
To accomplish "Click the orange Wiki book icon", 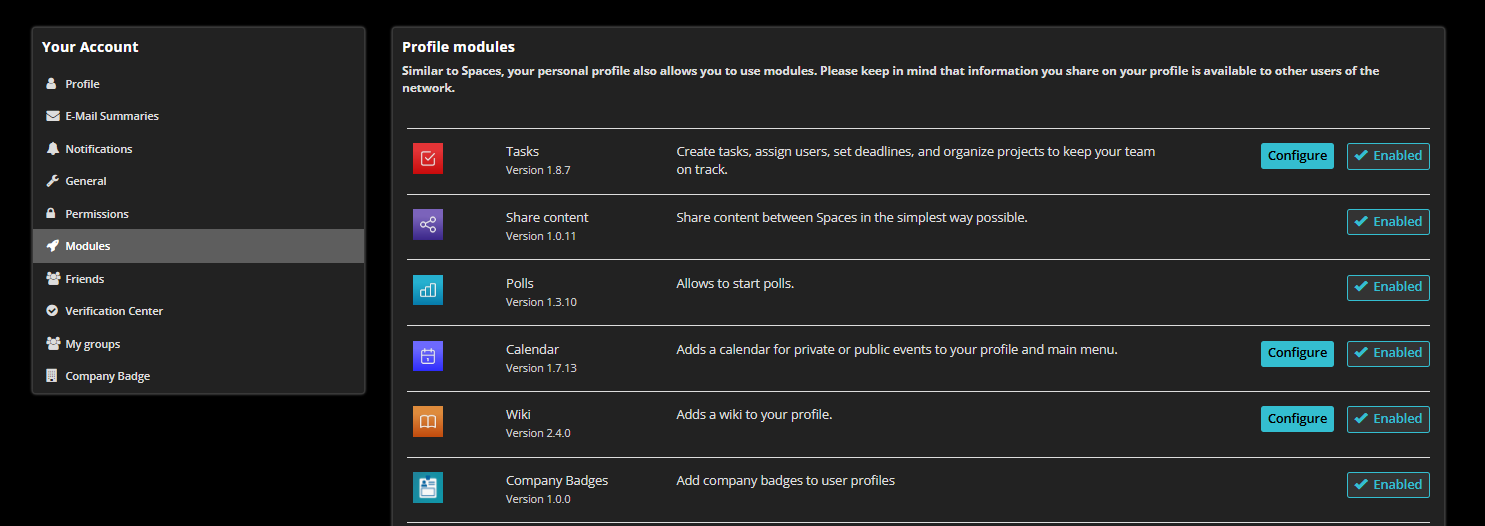I will 427,421.
